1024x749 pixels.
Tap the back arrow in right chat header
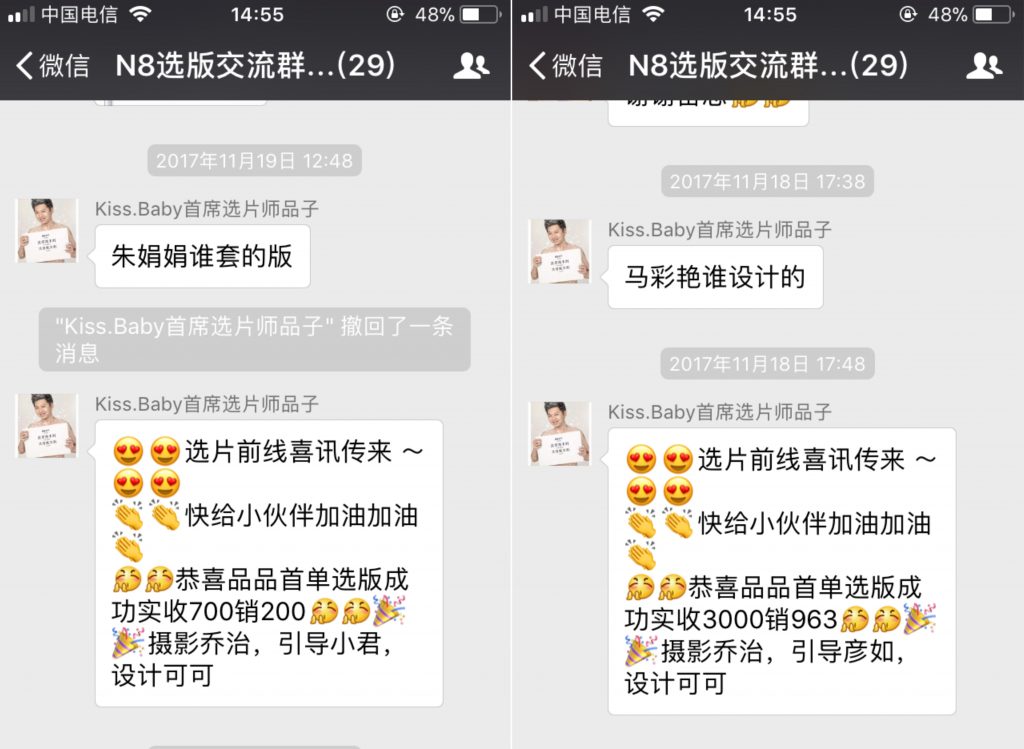(x=537, y=65)
